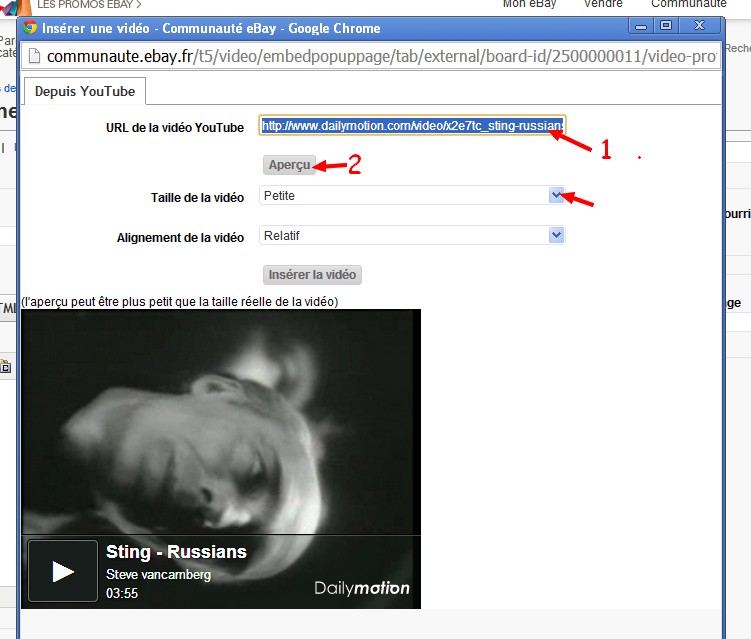751x639 pixels.
Task: Select the Depuis YouTube tab
Action: pyautogui.click(x=85, y=92)
